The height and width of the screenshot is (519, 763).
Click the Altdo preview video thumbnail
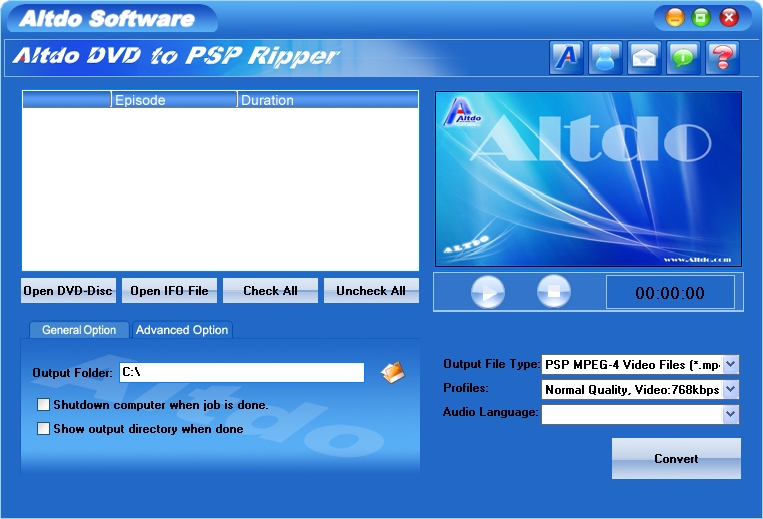(588, 179)
